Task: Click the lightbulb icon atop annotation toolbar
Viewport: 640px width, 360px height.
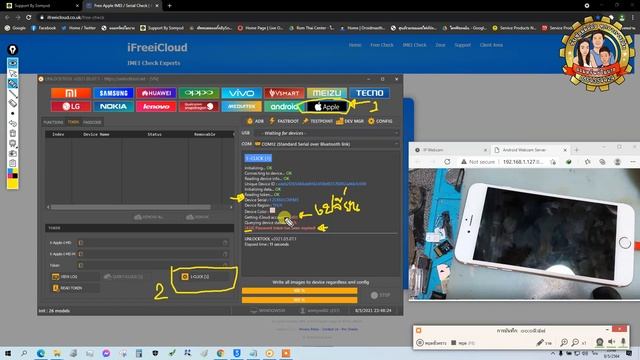Action: tap(13, 50)
